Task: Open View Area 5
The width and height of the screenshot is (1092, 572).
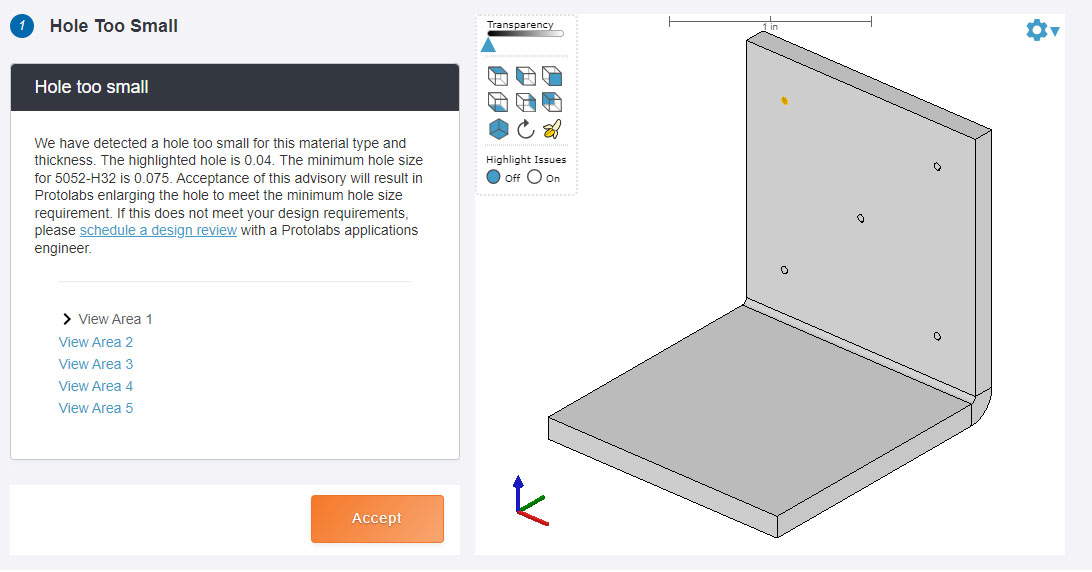Action: (x=96, y=408)
